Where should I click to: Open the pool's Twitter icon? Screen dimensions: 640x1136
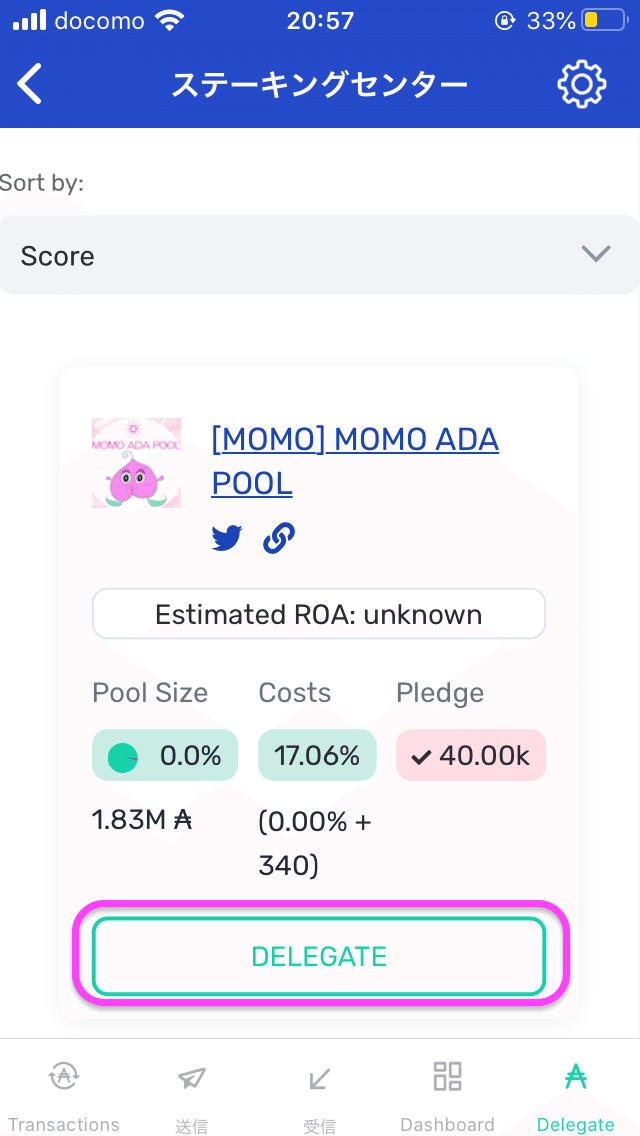(x=227, y=539)
